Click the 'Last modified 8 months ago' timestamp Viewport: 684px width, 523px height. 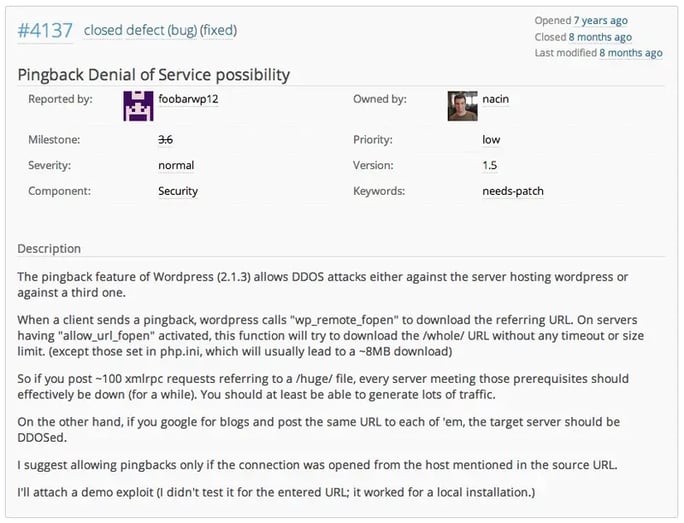(x=630, y=53)
